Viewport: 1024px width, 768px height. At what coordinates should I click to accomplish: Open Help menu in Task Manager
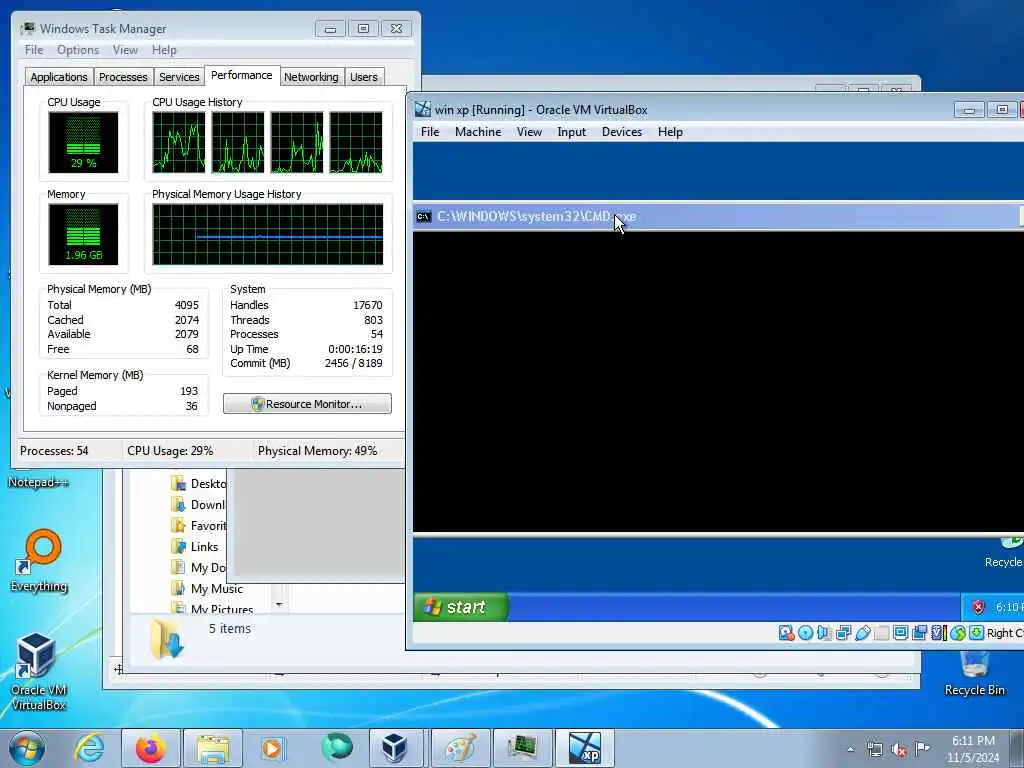tap(164, 50)
